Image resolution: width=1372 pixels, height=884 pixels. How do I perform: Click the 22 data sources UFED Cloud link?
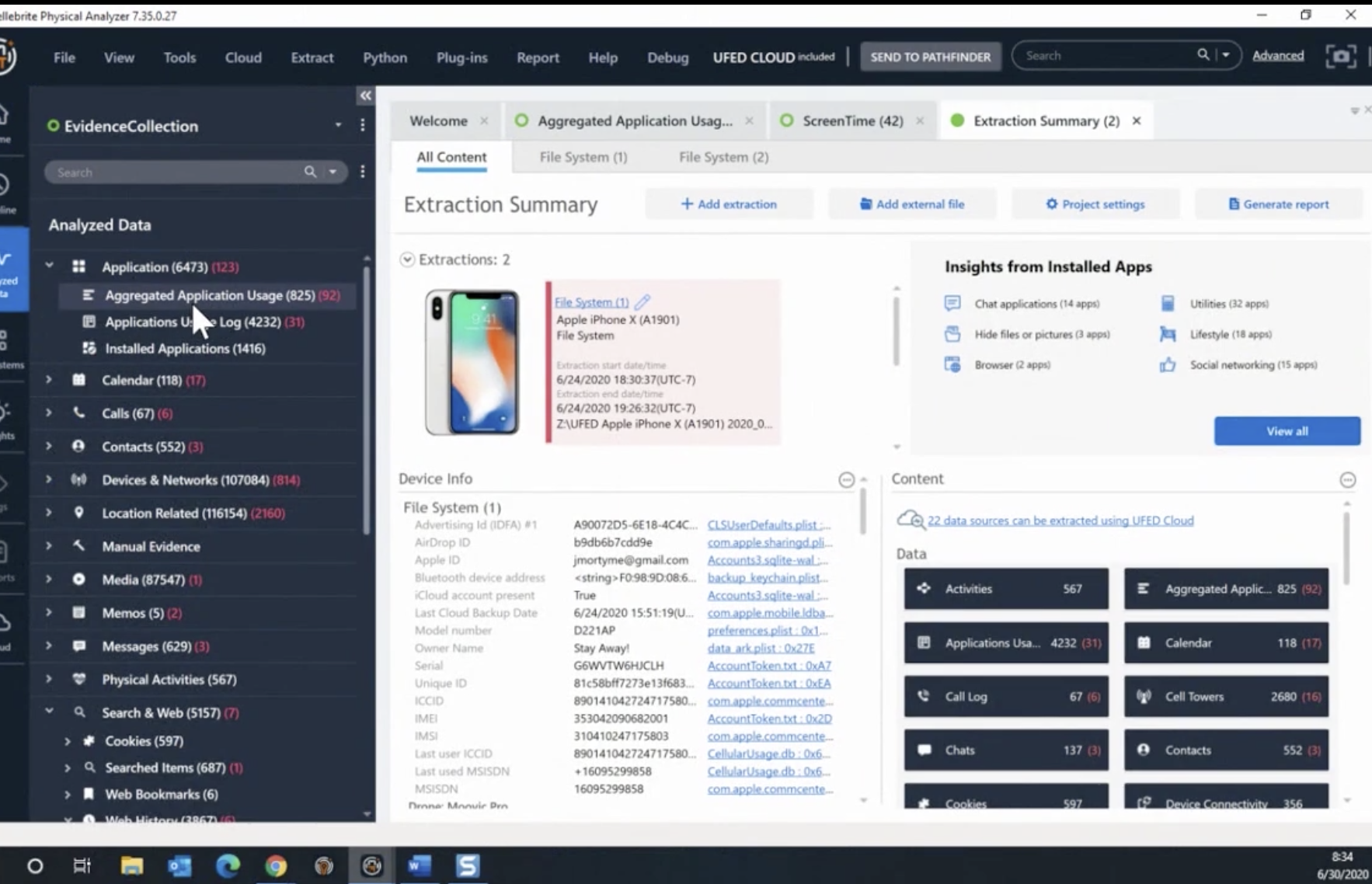[x=1060, y=520]
